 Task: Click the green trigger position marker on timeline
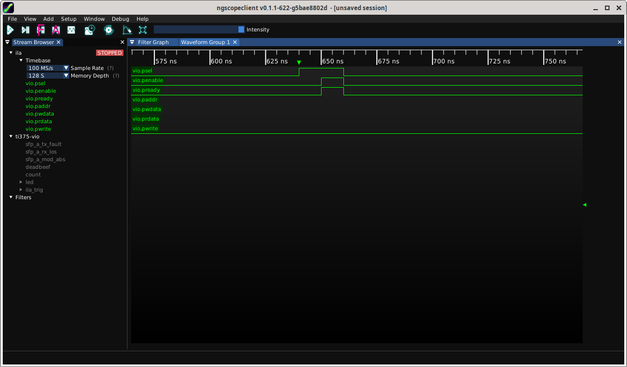(299, 62)
